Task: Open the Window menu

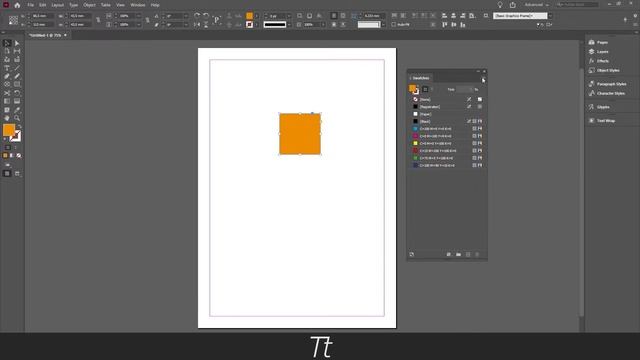Action: 138,5
